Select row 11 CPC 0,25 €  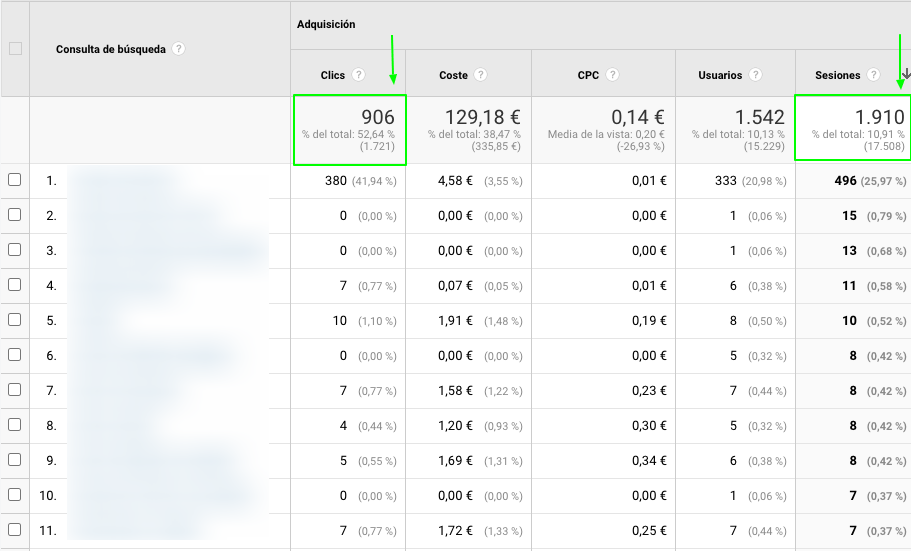649,531
